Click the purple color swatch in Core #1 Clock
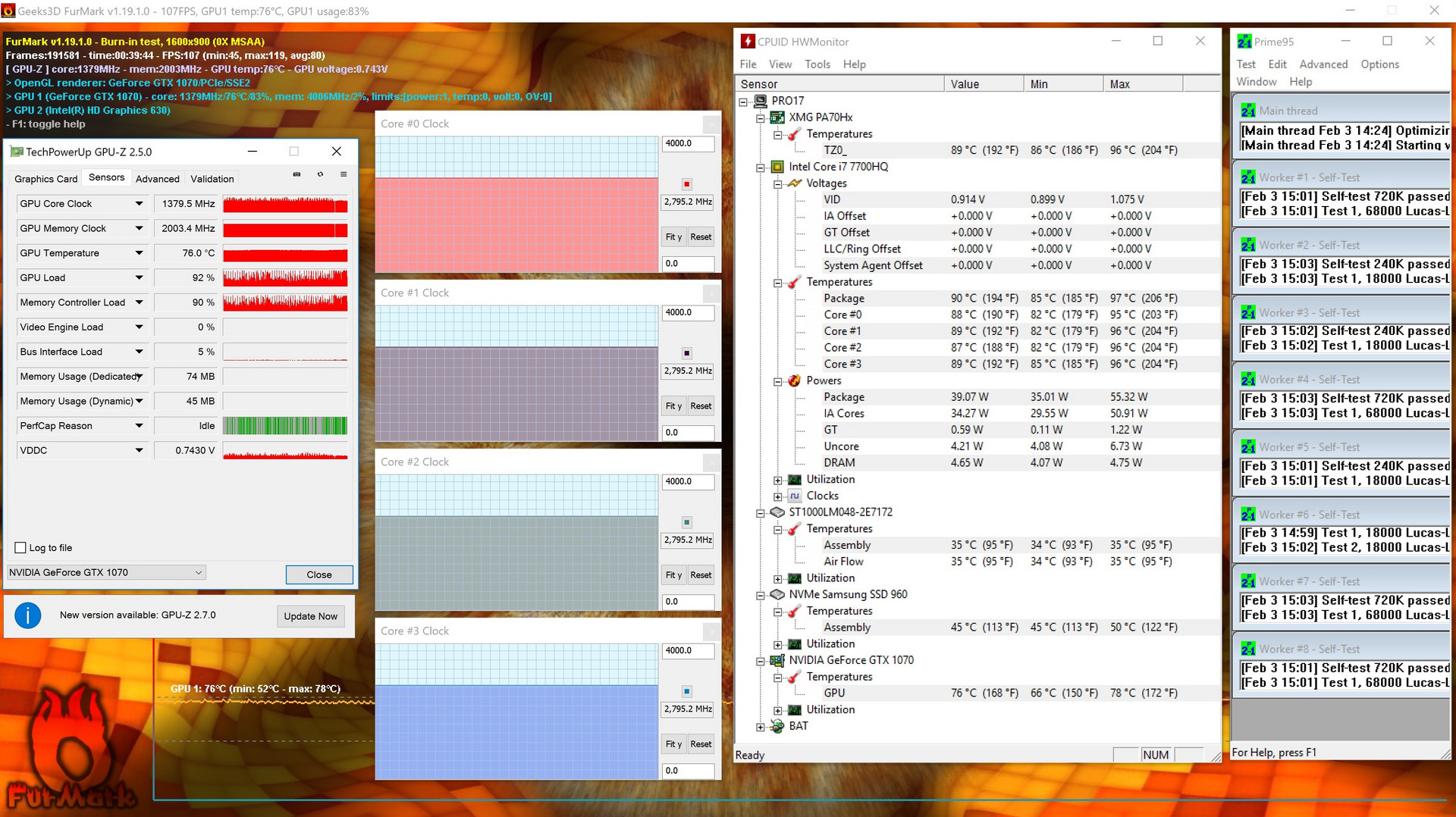Viewport: 1456px width, 817px height. point(686,353)
